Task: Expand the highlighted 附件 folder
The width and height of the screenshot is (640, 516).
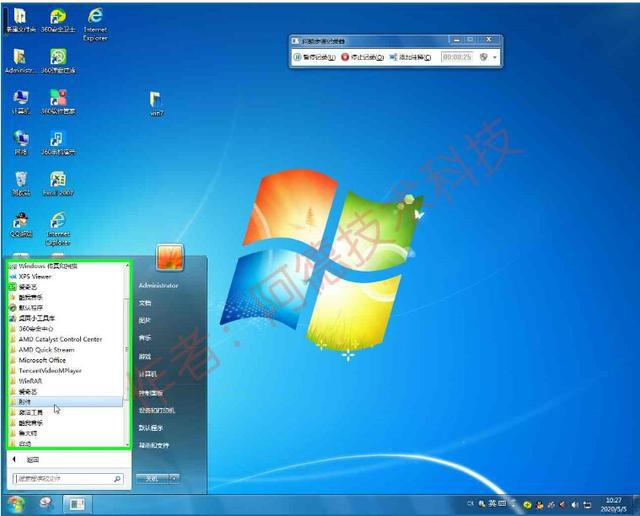Action: pyautogui.click(x=66, y=402)
